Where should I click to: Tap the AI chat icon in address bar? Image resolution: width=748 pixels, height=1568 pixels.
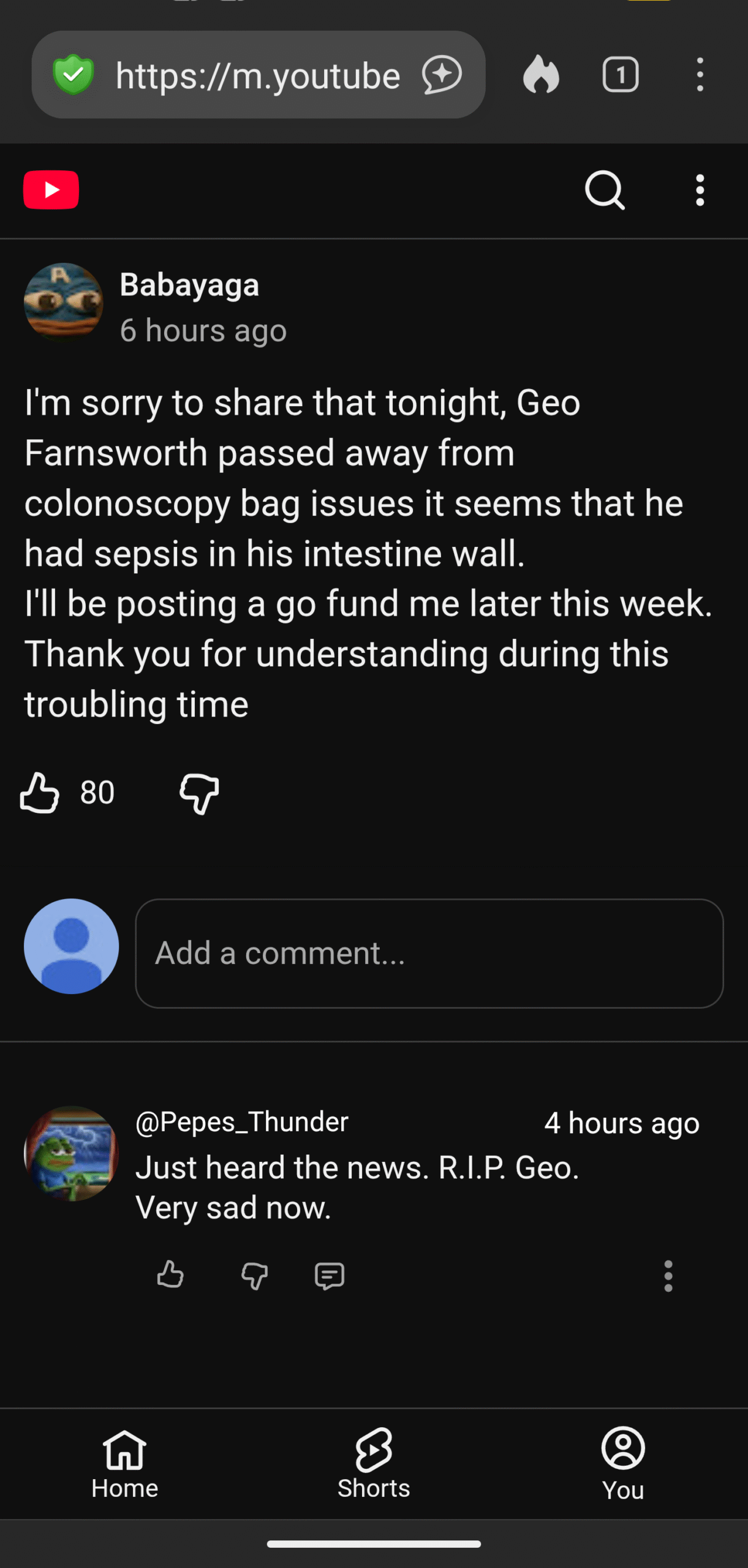click(442, 75)
